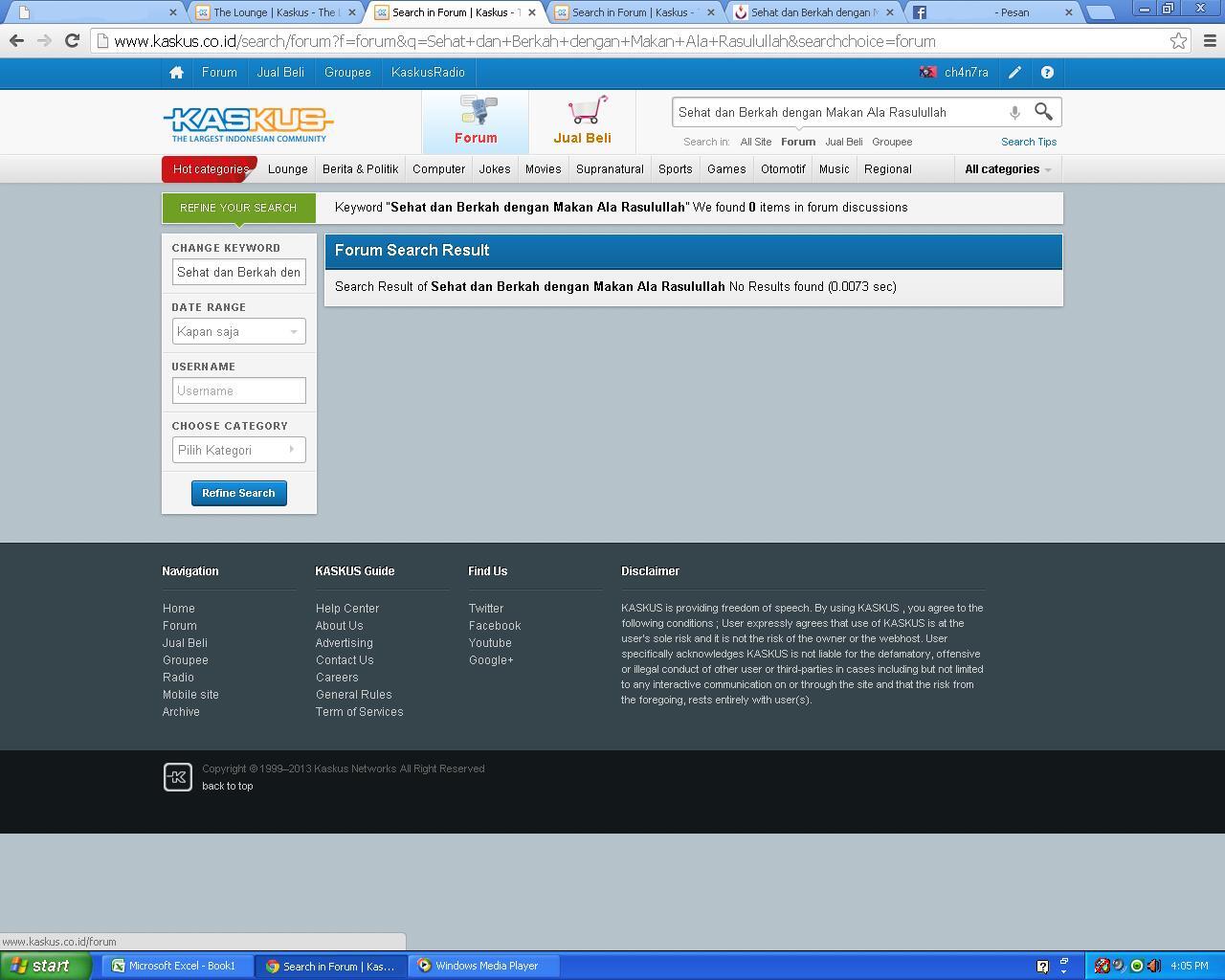
Task: Click KaskusRadio in top navigation
Action: [428, 73]
